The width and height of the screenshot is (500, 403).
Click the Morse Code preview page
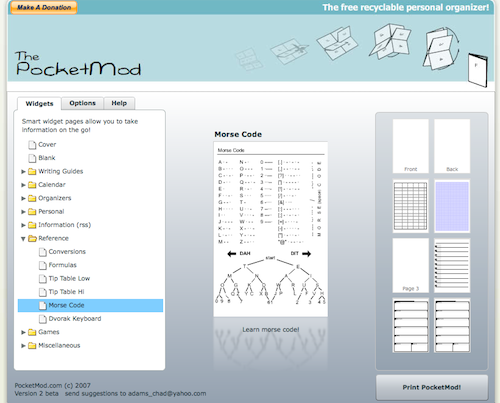click(270, 229)
